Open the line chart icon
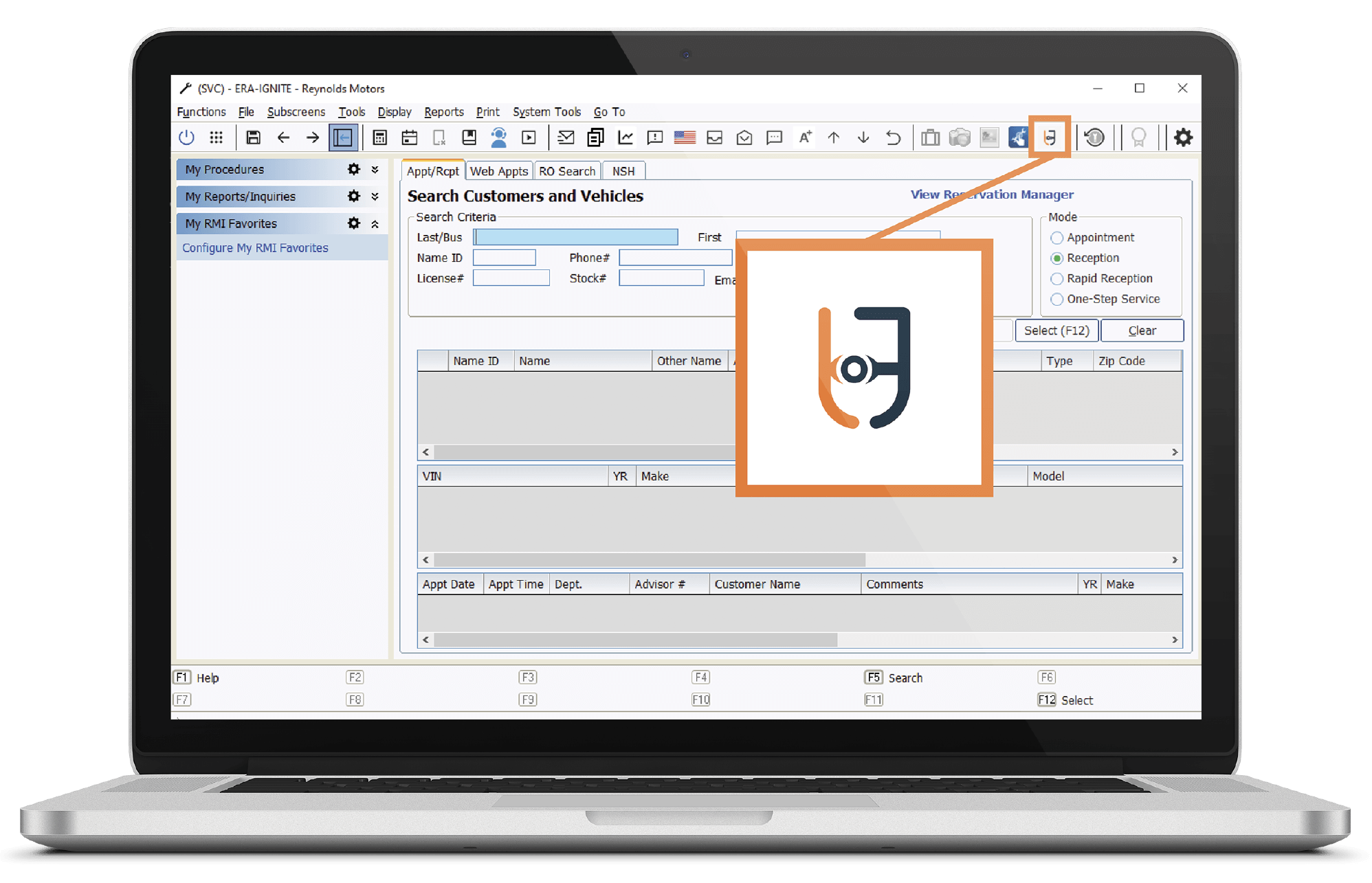 pyautogui.click(x=626, y=137)
